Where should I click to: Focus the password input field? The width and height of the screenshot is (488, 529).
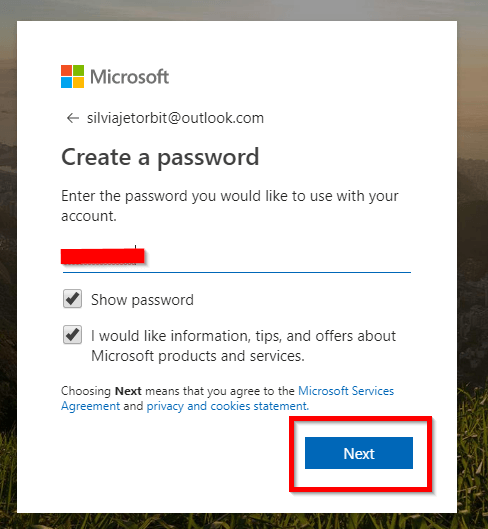click(237, 257)
